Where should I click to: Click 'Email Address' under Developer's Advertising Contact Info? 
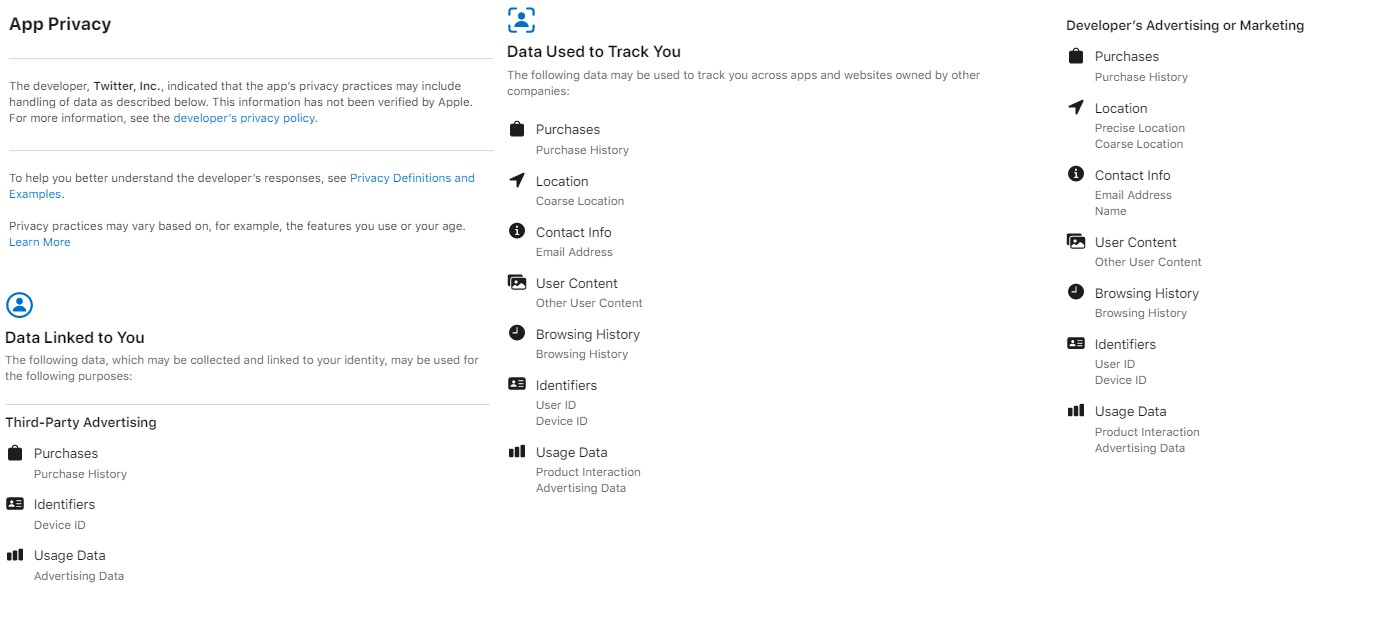click(x=1133, y=195)
